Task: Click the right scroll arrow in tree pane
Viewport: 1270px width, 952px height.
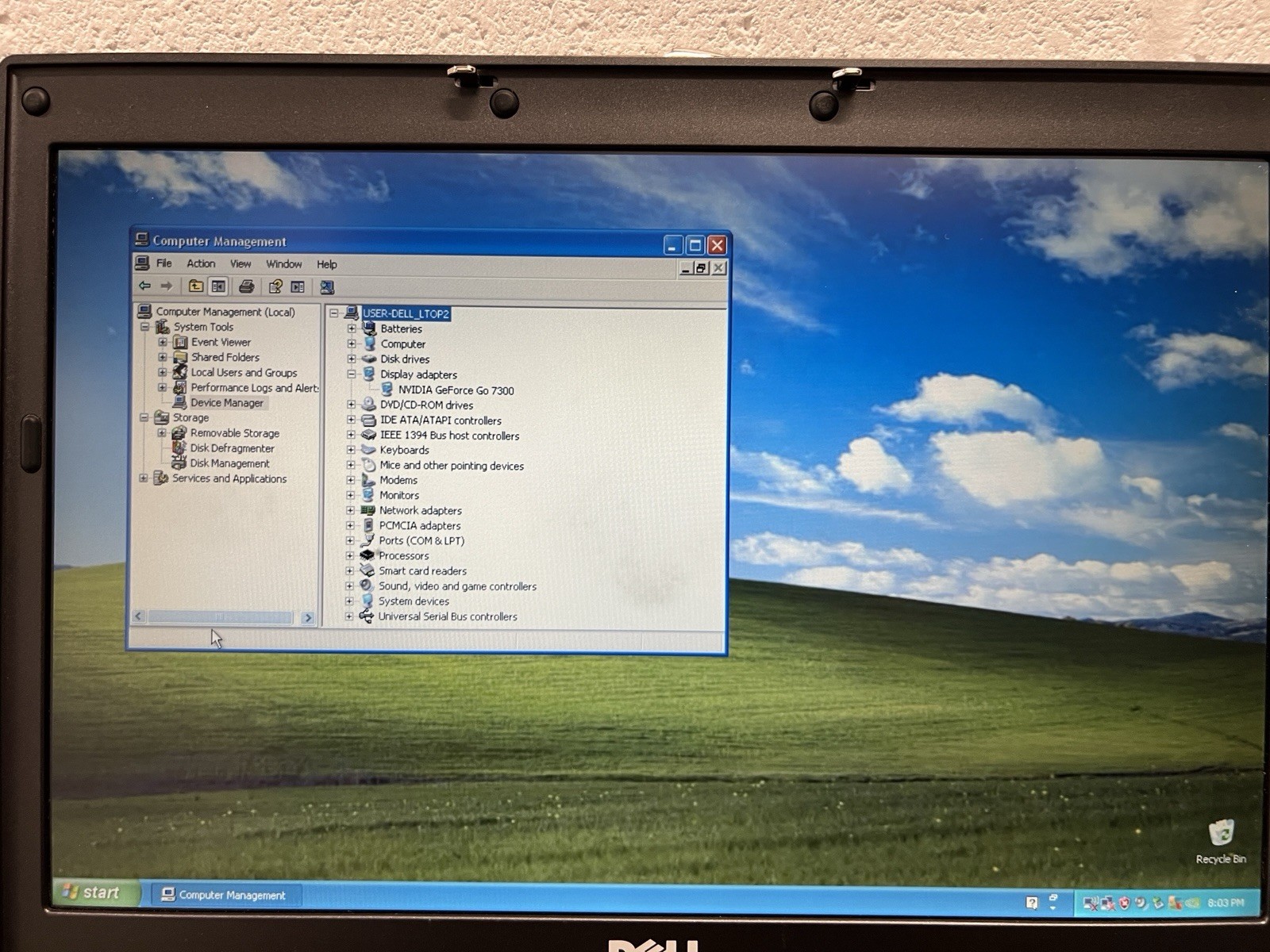Action: pos(308,618)
